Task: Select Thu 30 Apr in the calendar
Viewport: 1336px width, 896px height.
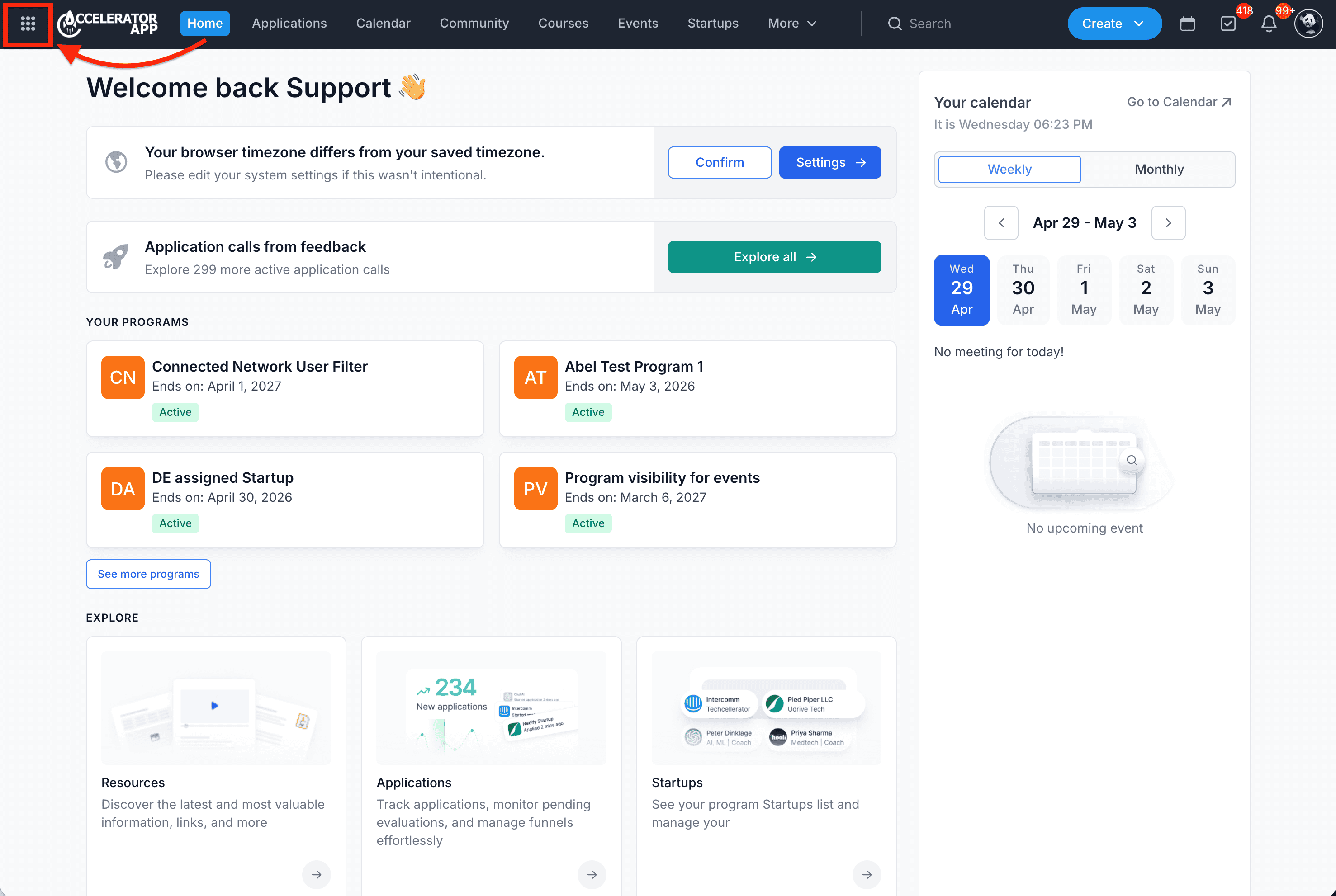Action: click(1023, 290)
